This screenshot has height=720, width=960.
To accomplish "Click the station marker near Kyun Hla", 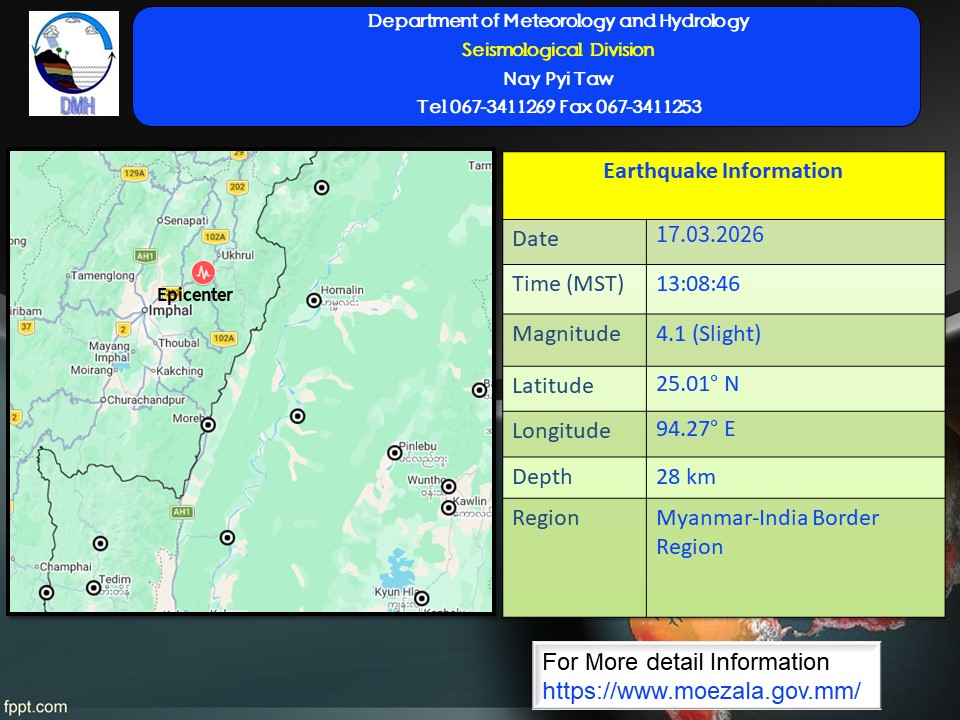I will (422, 598).
